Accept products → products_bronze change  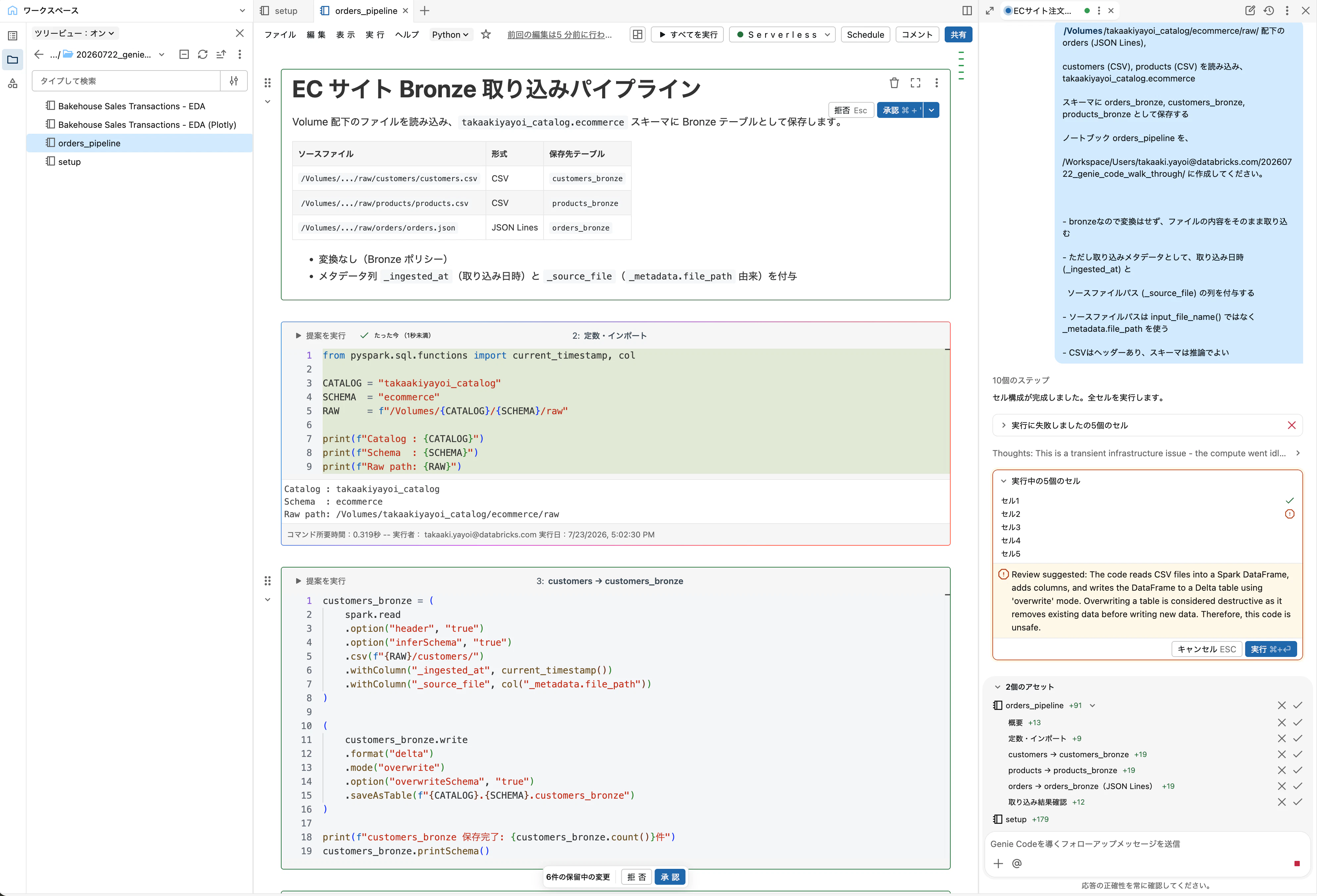[x=1298, y=770]
